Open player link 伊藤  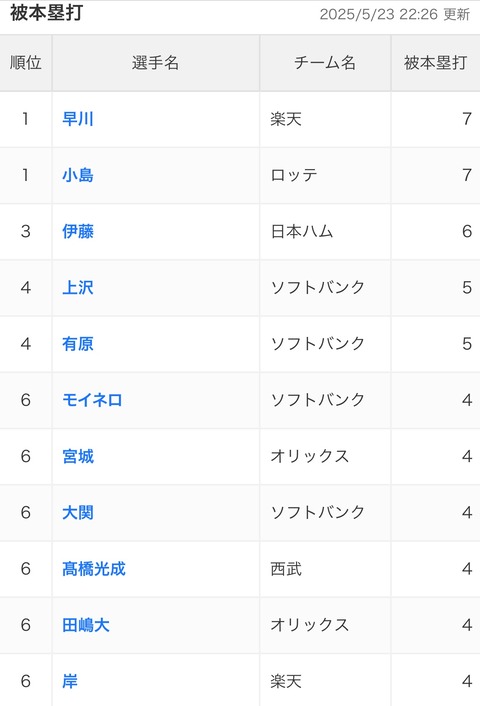click(x=78, y=231)
